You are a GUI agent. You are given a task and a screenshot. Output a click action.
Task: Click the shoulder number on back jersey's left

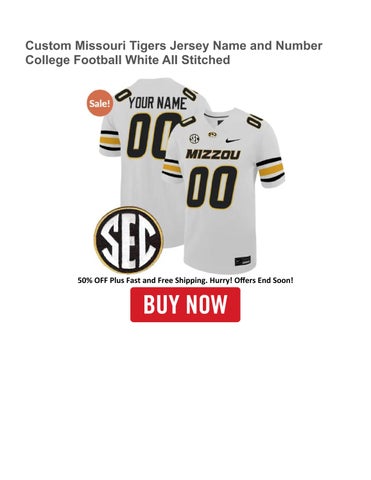pos(122,95)
